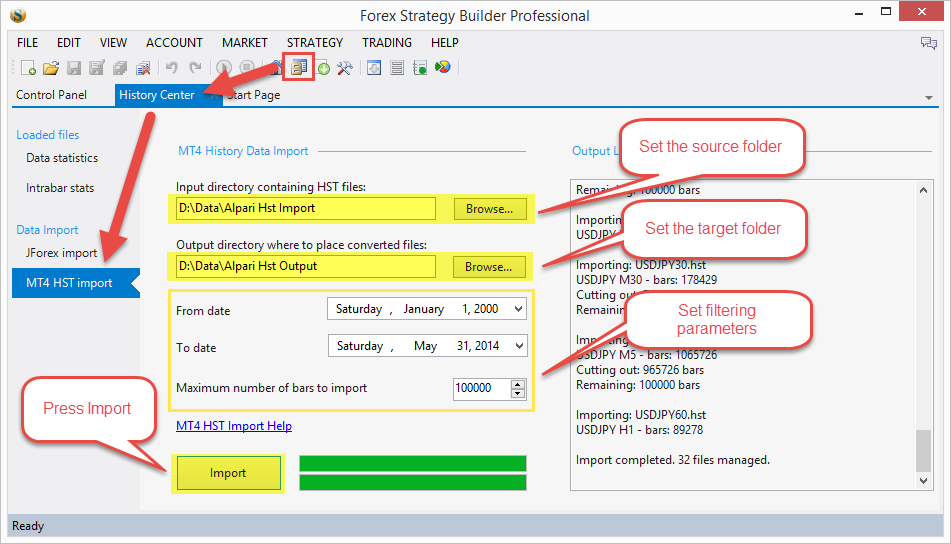Click output log scrollbar down arrow
This screenshot has height=544, width=951.
923,481
